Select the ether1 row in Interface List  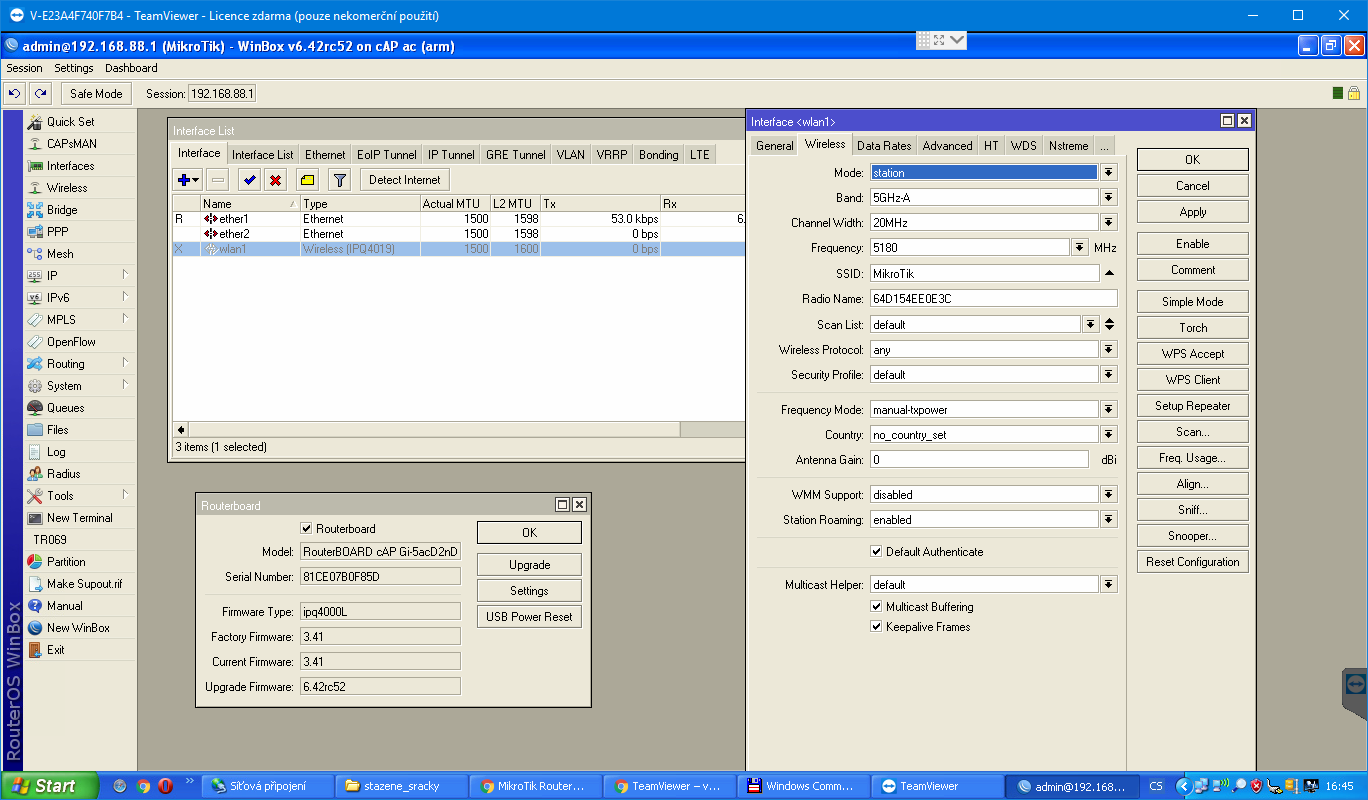pyautogui.click(x=459, y=219)
